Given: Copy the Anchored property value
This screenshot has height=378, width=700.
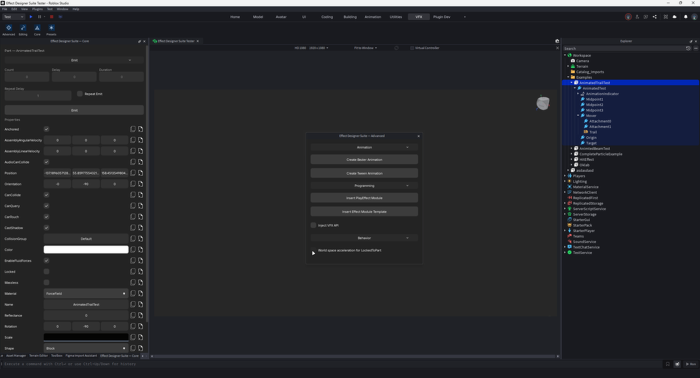Looking at the screenshot, I should pos(133,129).
